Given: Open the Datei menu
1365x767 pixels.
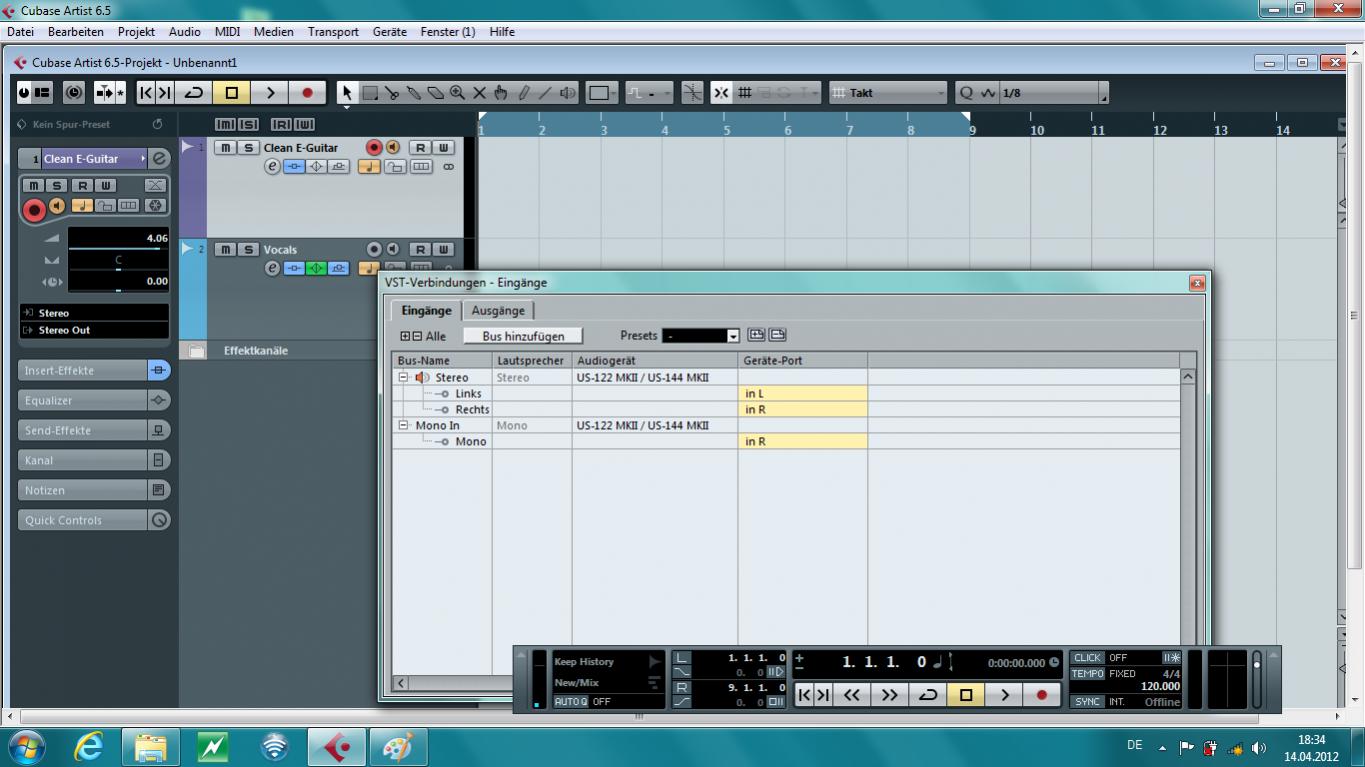Looking at the screenshot, I should [x=20, y=32].
